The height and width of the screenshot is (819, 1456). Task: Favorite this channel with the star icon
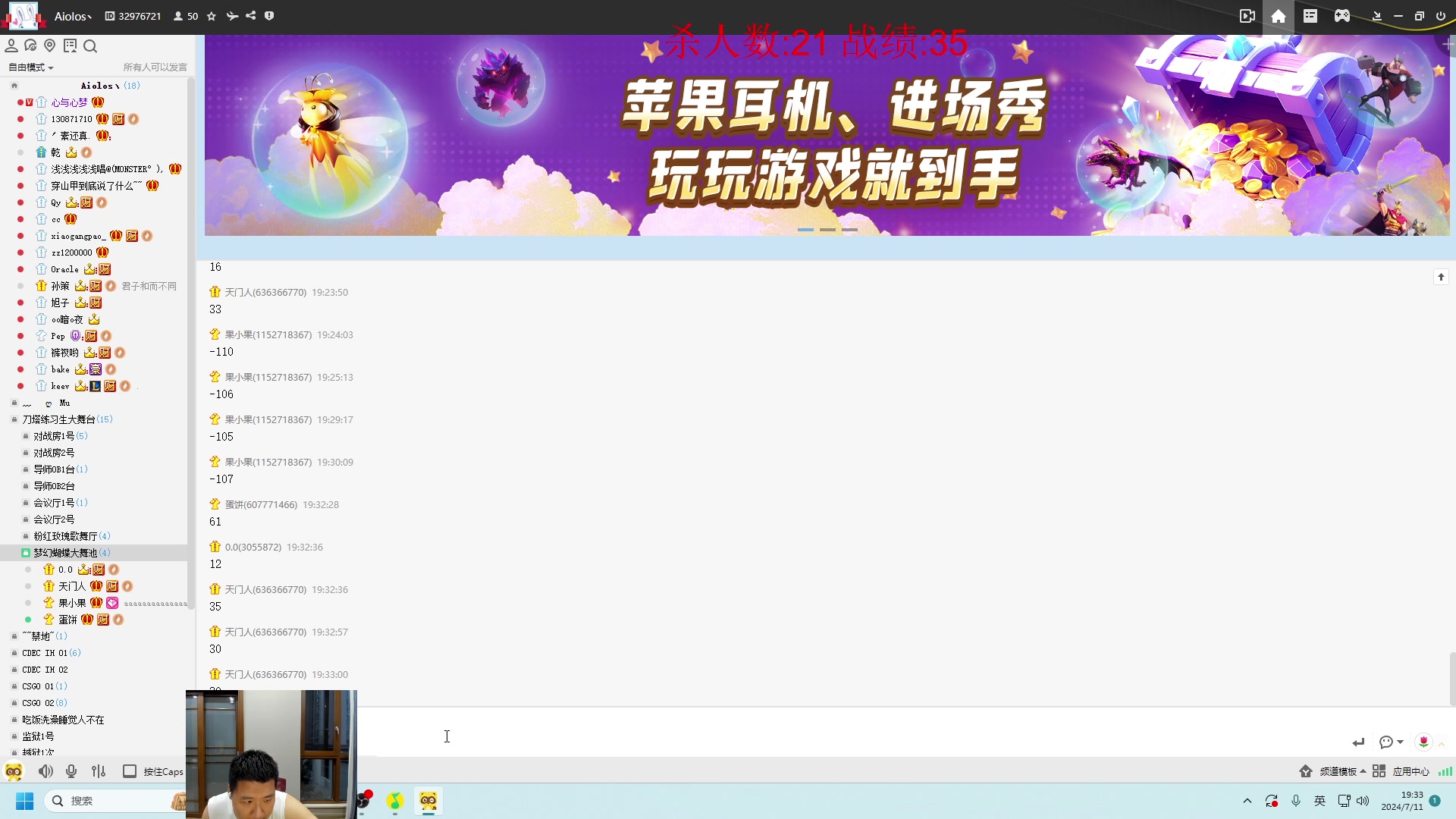pos(212,16)
